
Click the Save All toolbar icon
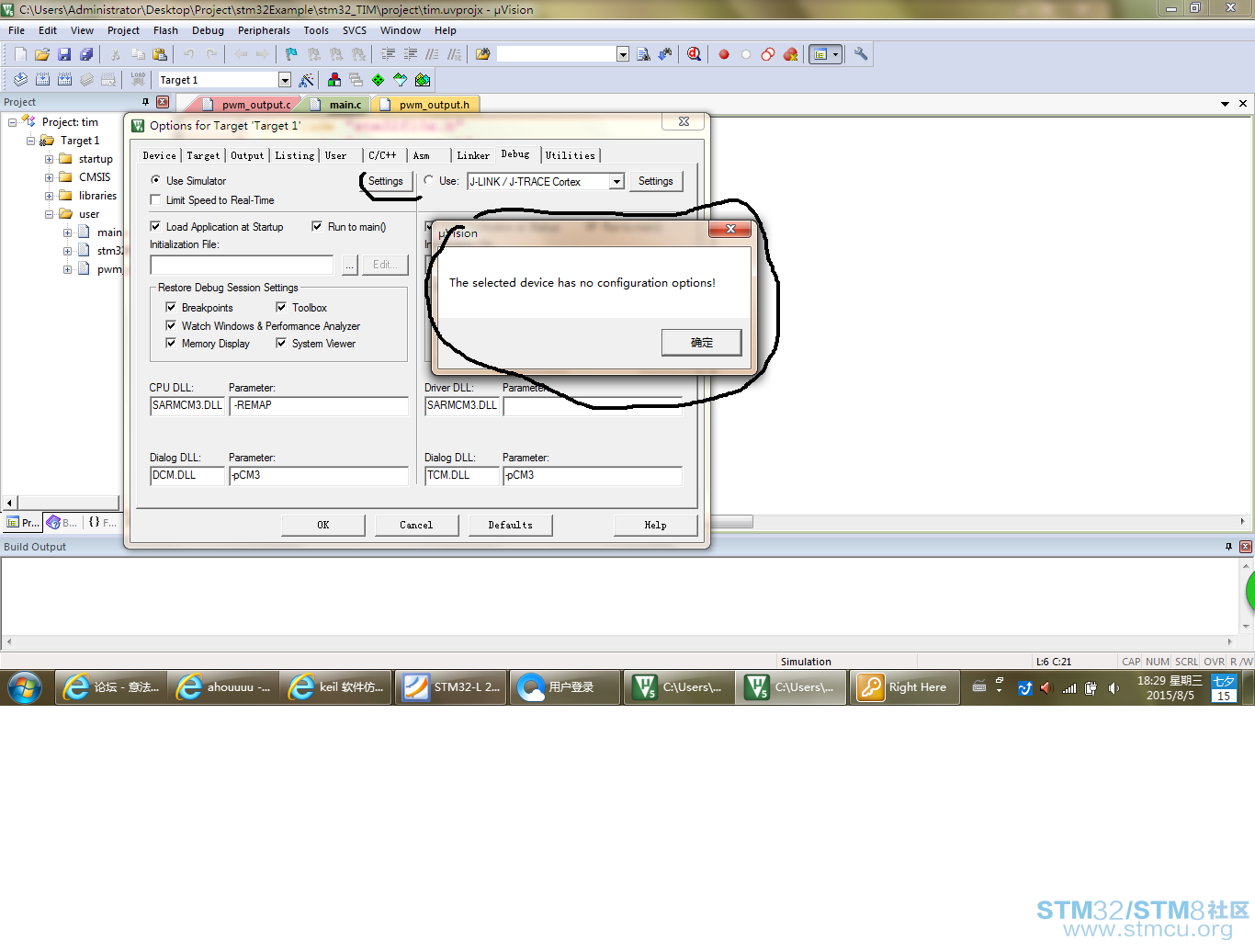click(x=86, y=54)
